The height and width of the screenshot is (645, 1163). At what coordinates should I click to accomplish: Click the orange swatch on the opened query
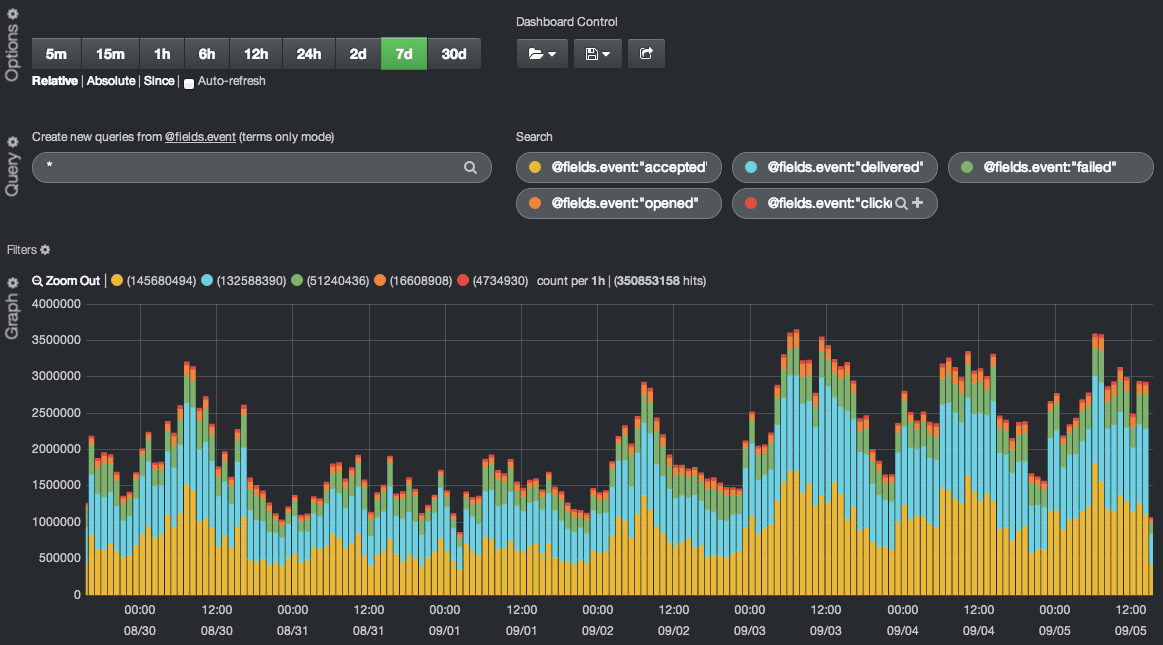[535, 203]
